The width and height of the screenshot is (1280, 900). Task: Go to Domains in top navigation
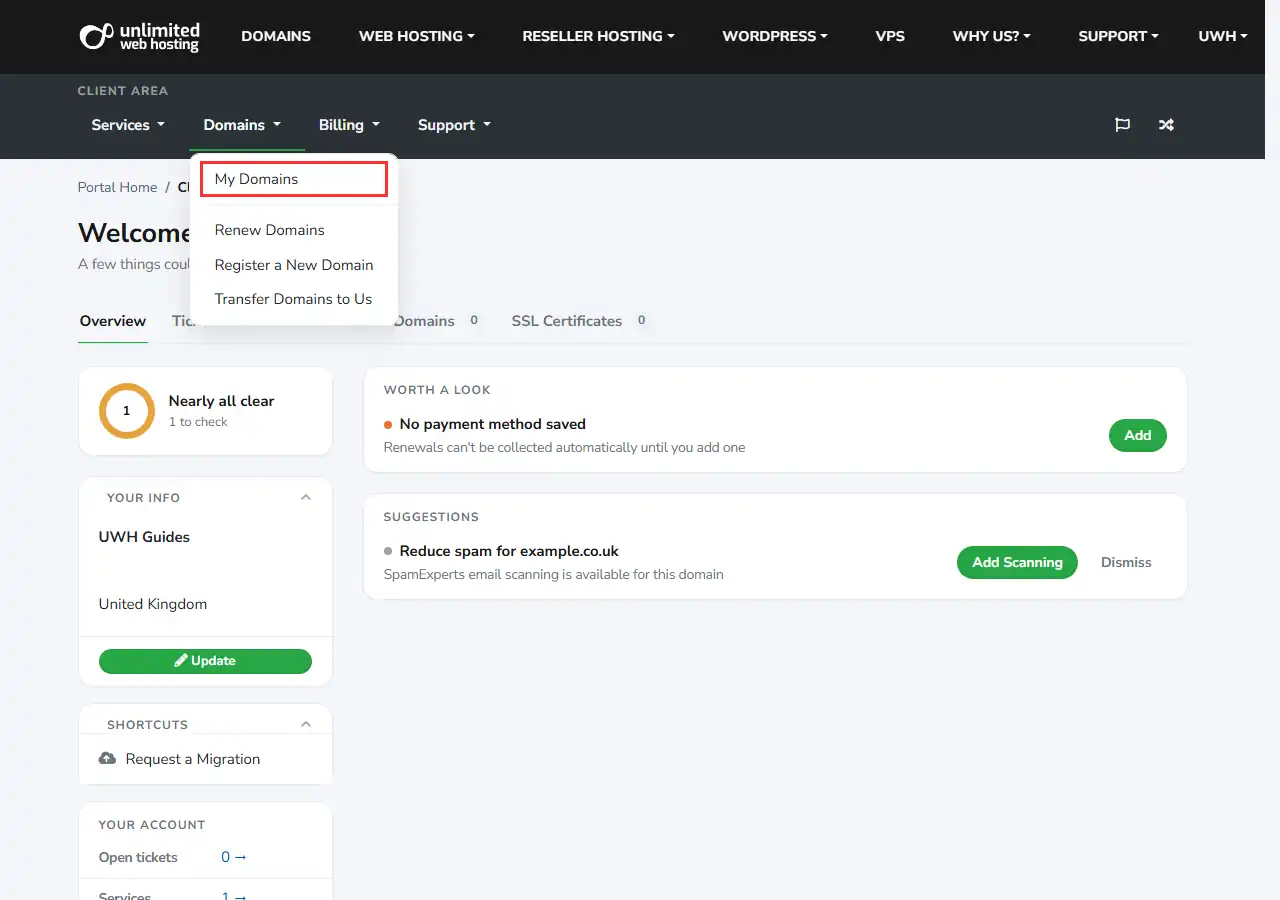point(276,36)
